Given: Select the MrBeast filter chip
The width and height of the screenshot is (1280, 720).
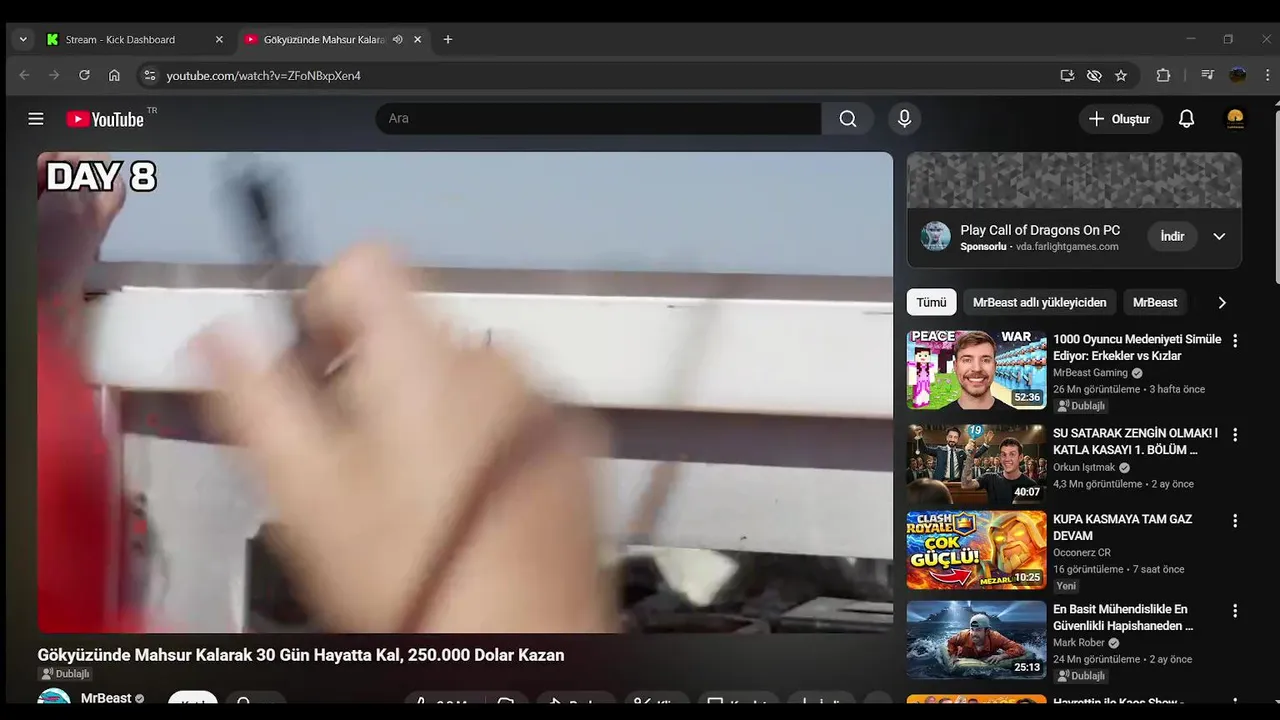Looking at the screenshot, I should (x=1155, y=303).
